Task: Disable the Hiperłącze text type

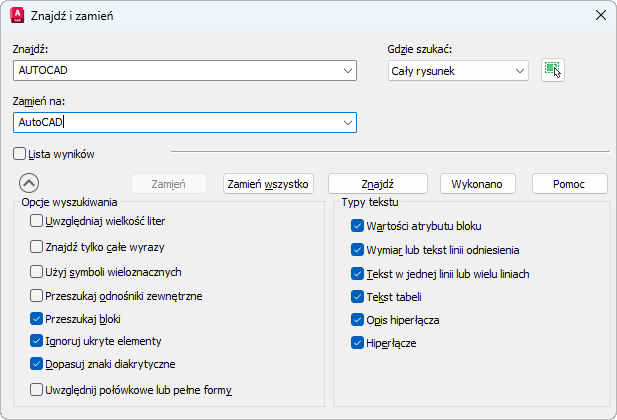Action: pos(358,343)
